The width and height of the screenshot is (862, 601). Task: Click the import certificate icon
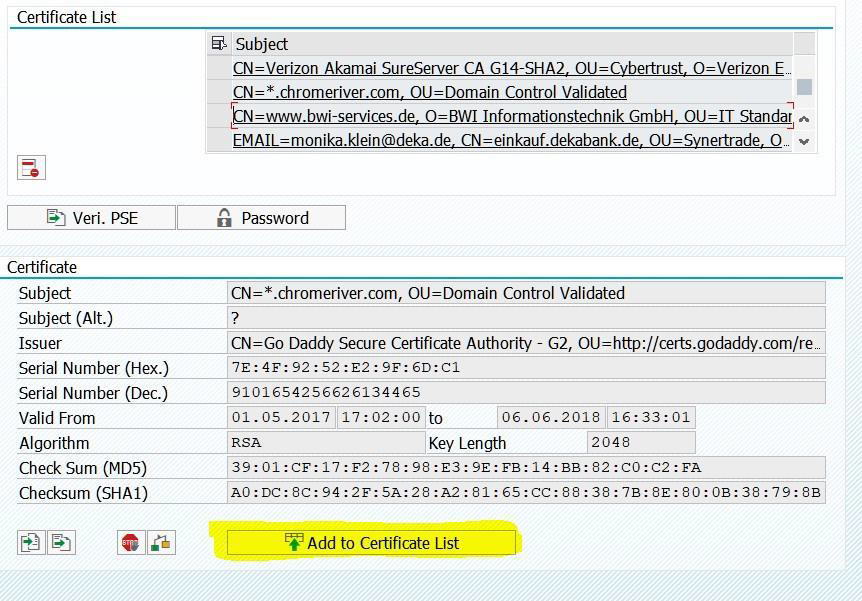[x=30, y=542]
